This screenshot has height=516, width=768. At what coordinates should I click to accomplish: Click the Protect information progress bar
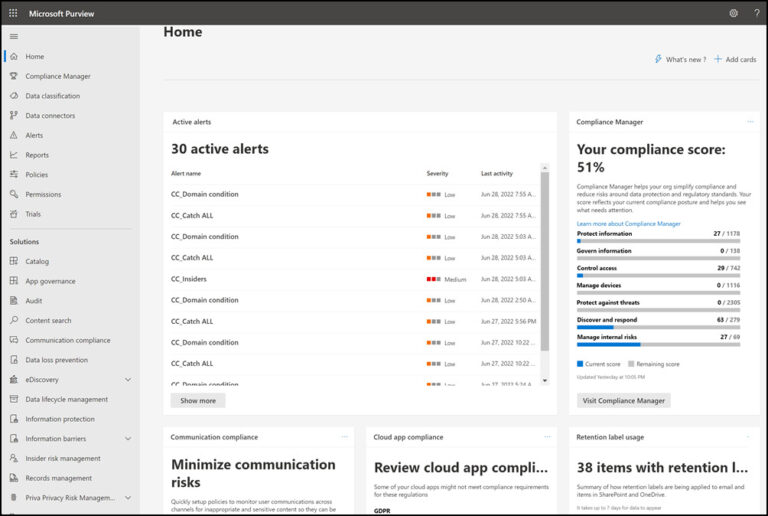[658, 241]
